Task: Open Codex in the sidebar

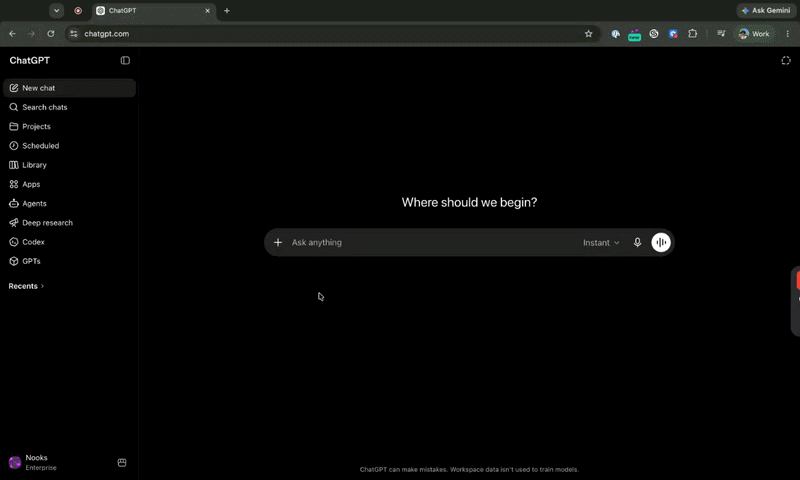Action: pos(69,242)
